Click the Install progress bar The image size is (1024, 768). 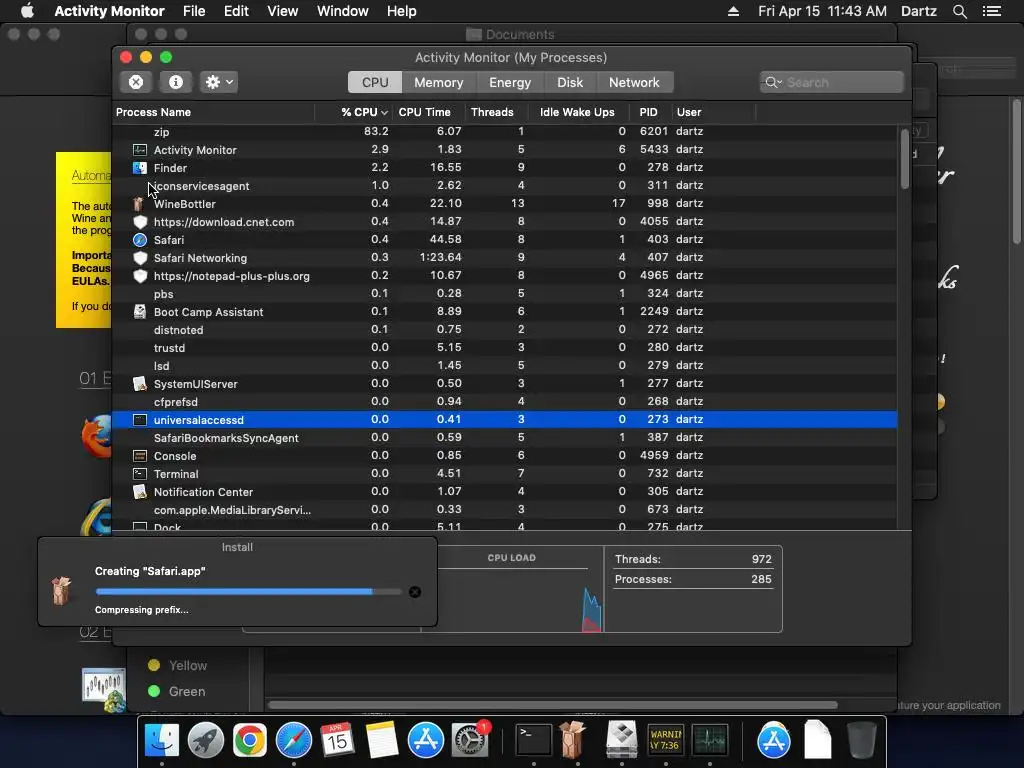[x=248, y=592]
